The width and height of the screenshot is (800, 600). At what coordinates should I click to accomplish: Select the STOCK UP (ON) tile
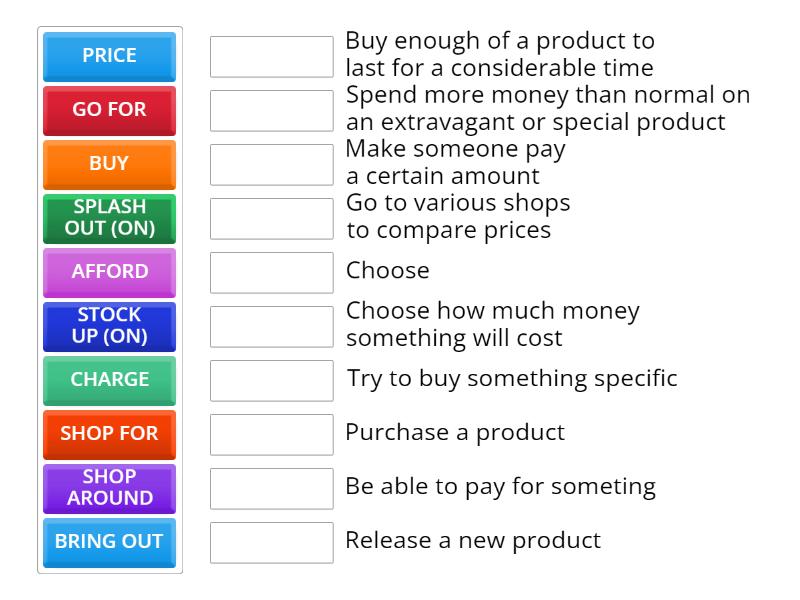tap(108, 327)
